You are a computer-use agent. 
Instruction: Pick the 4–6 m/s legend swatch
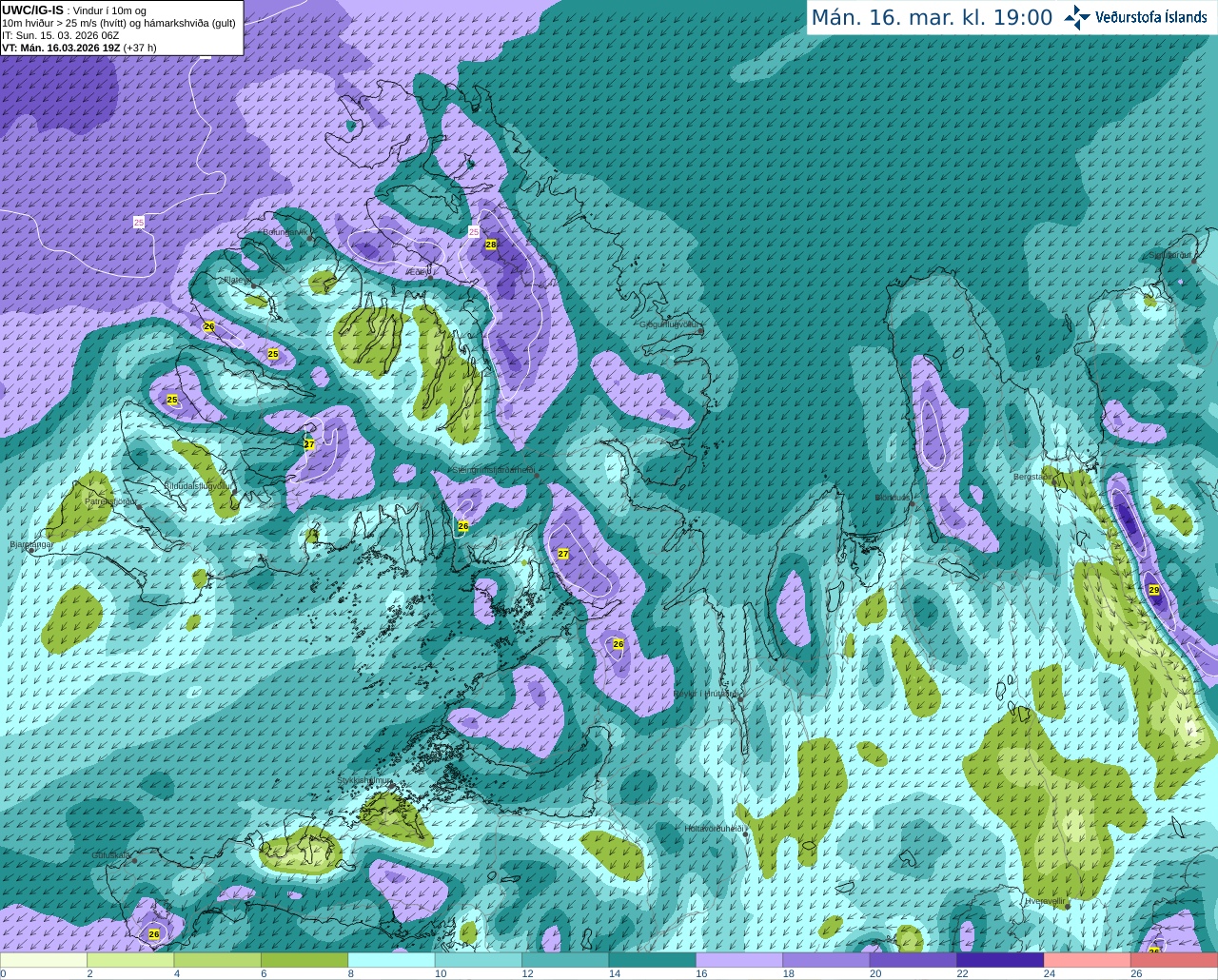(217, 960)
